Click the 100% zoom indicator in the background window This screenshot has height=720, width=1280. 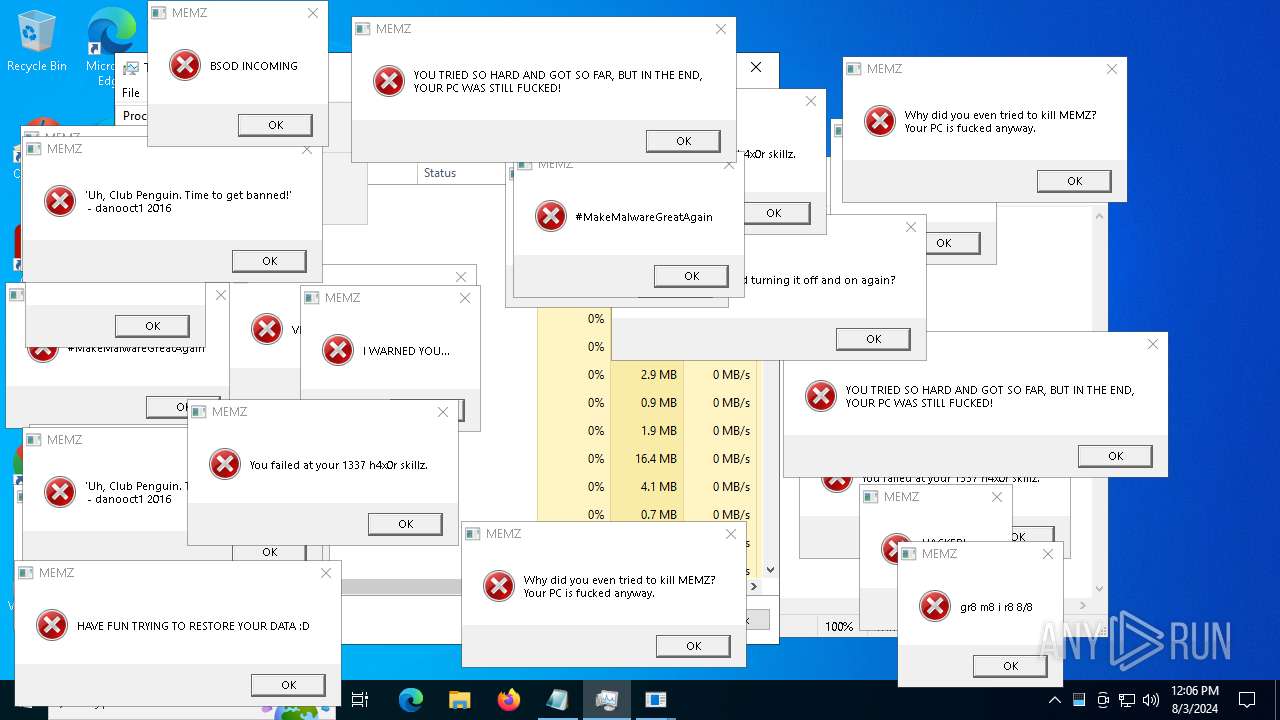coord(838,627)
